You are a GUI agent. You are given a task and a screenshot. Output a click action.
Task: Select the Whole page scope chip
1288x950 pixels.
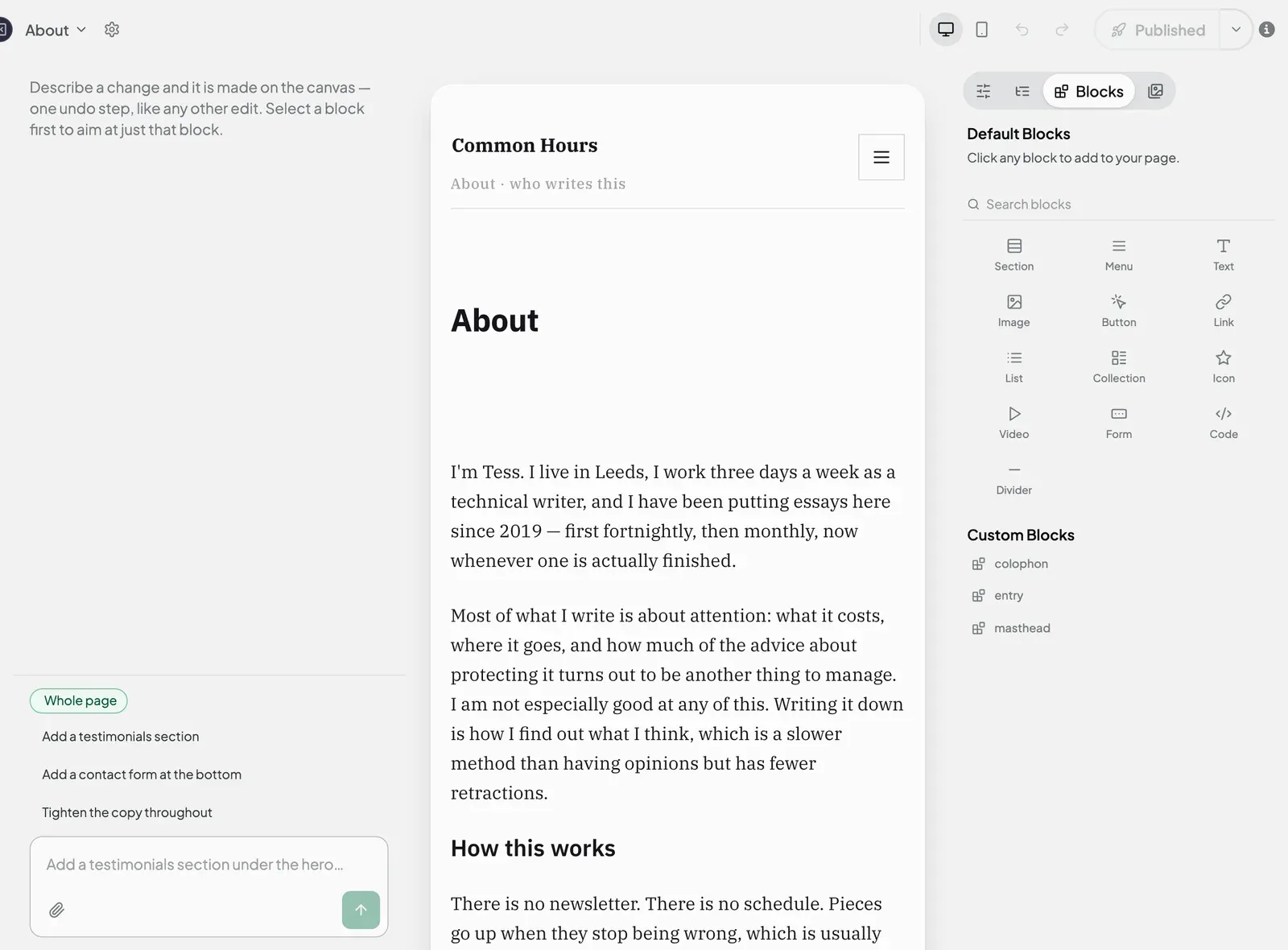(79, 700)
